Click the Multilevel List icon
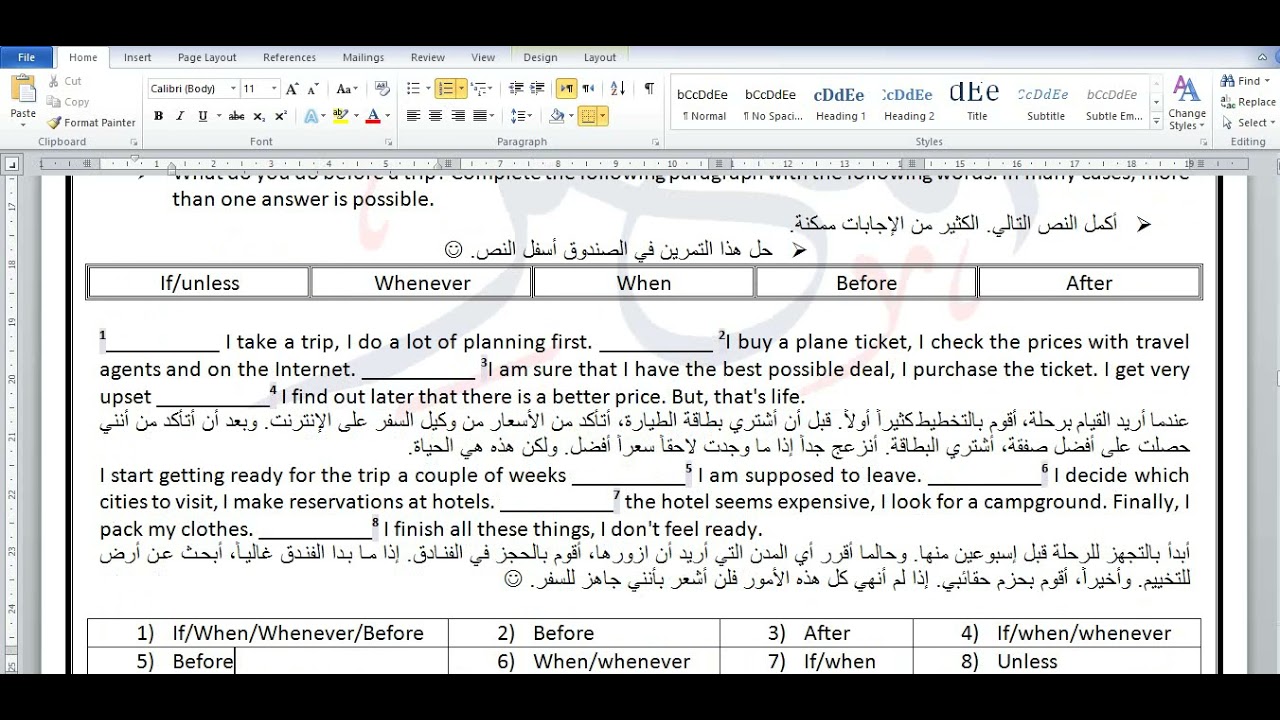The width and height of the screenshot is (1280, 720). point(478,89)
